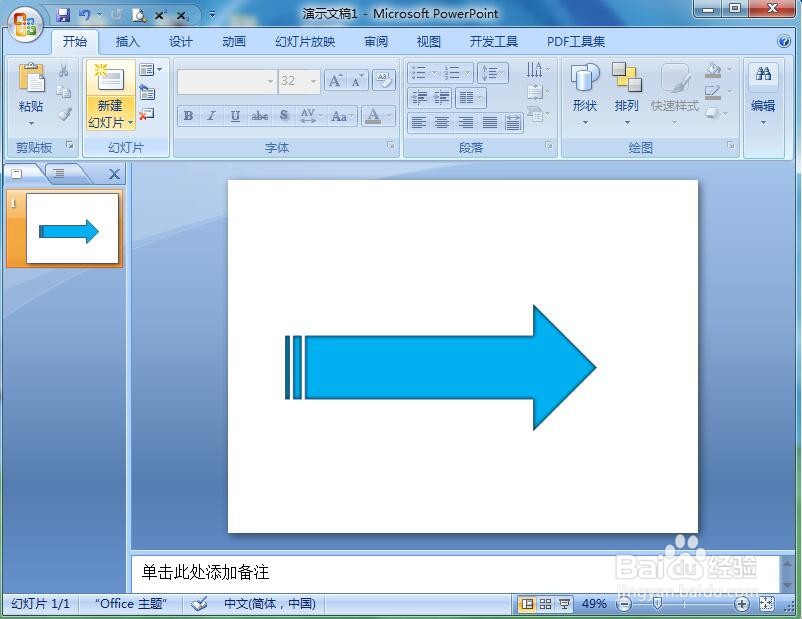
Task: Open the 形状 shapes gallery
Action: [585, 94]
